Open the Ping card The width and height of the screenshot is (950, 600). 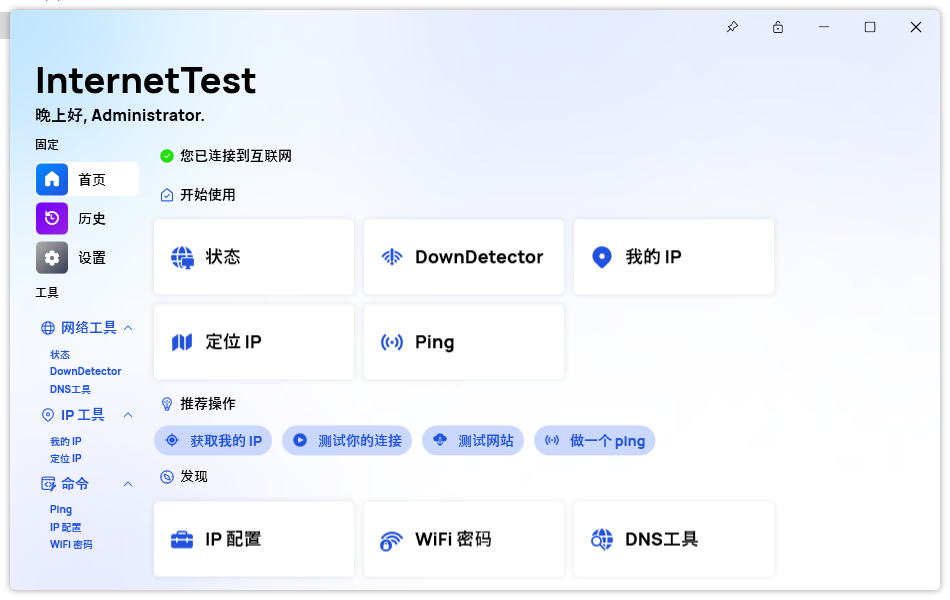coord(464,342)
